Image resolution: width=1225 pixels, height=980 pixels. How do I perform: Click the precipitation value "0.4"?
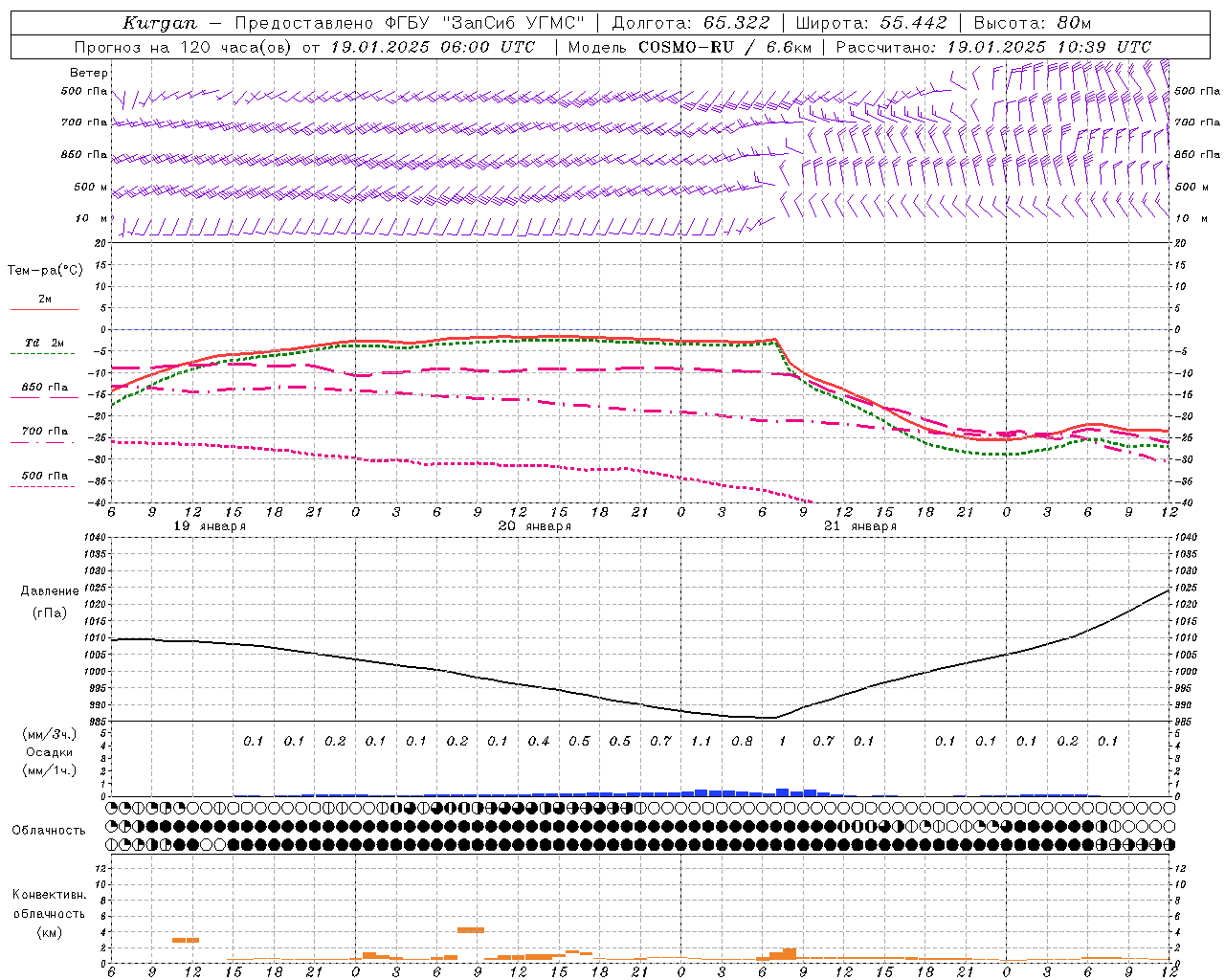coord(539,741)
